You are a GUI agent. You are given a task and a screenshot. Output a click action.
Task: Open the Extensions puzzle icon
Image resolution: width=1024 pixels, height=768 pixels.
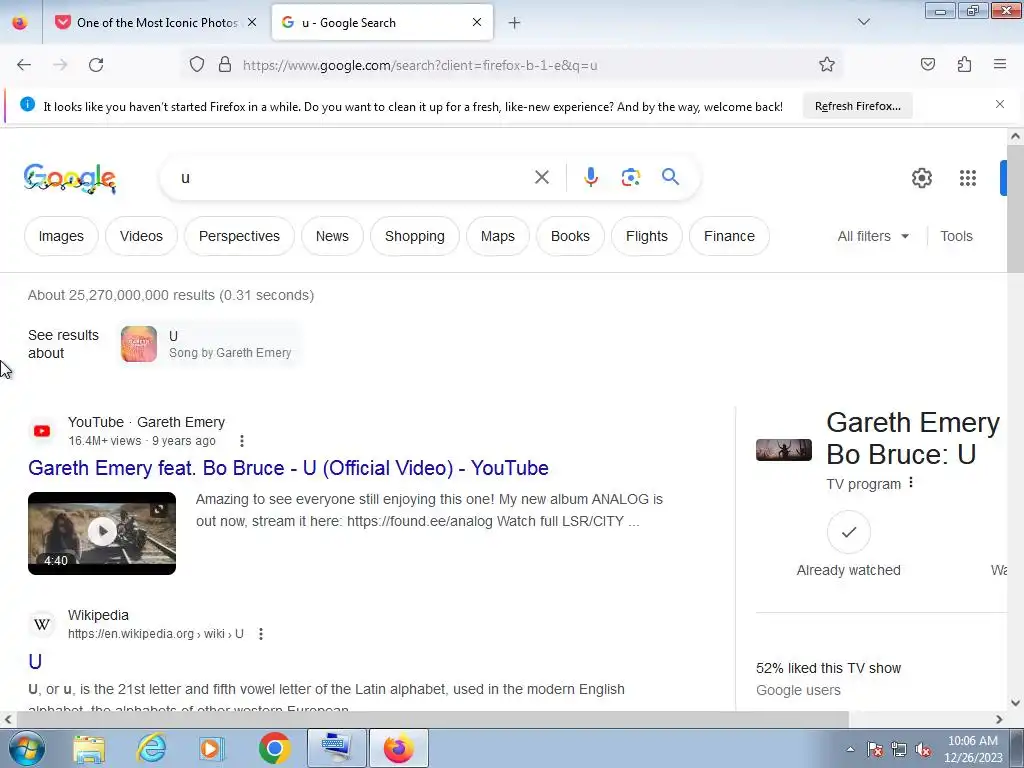click(964, 64)
